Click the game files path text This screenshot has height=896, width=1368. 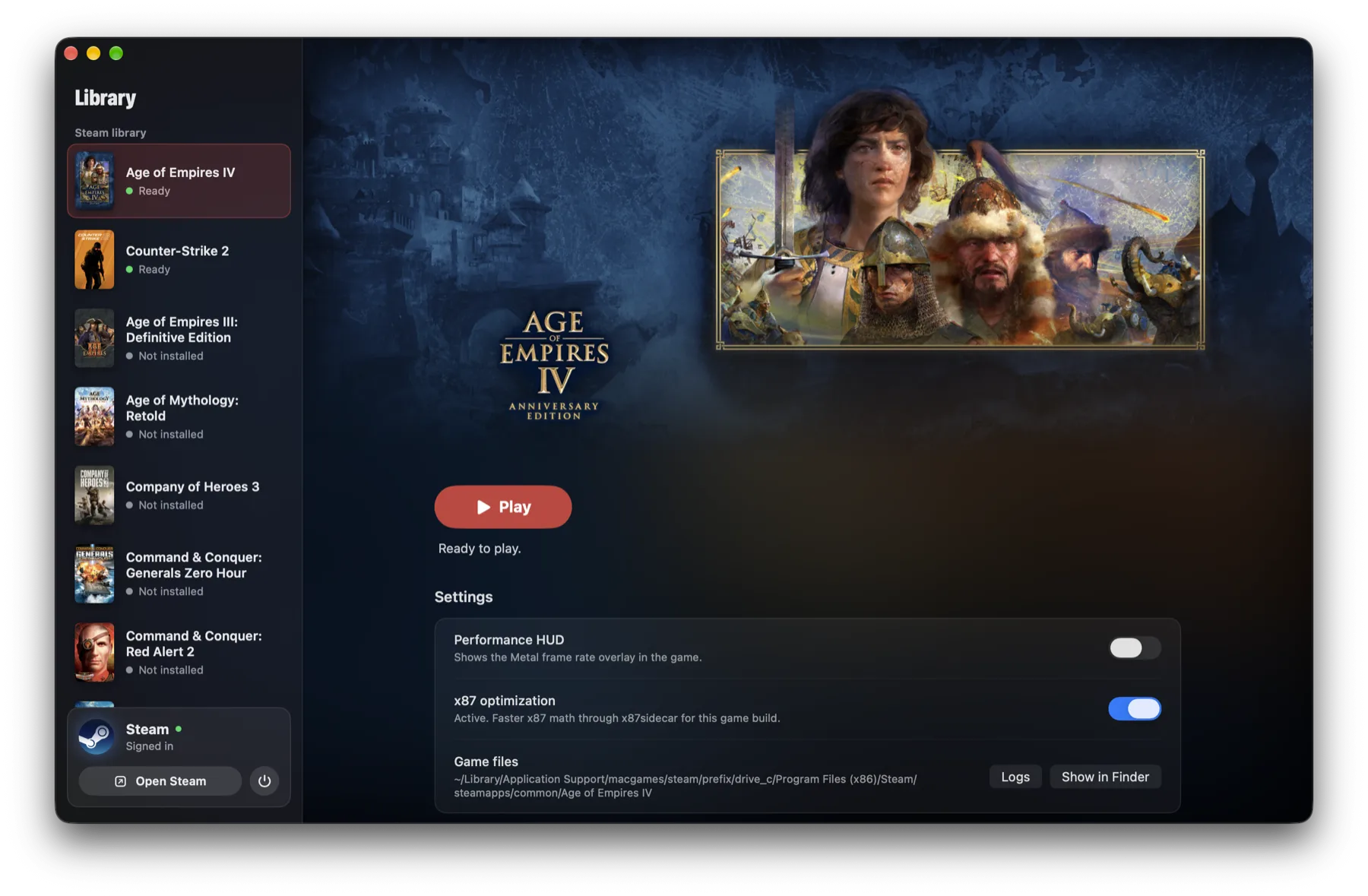(686, 786)
